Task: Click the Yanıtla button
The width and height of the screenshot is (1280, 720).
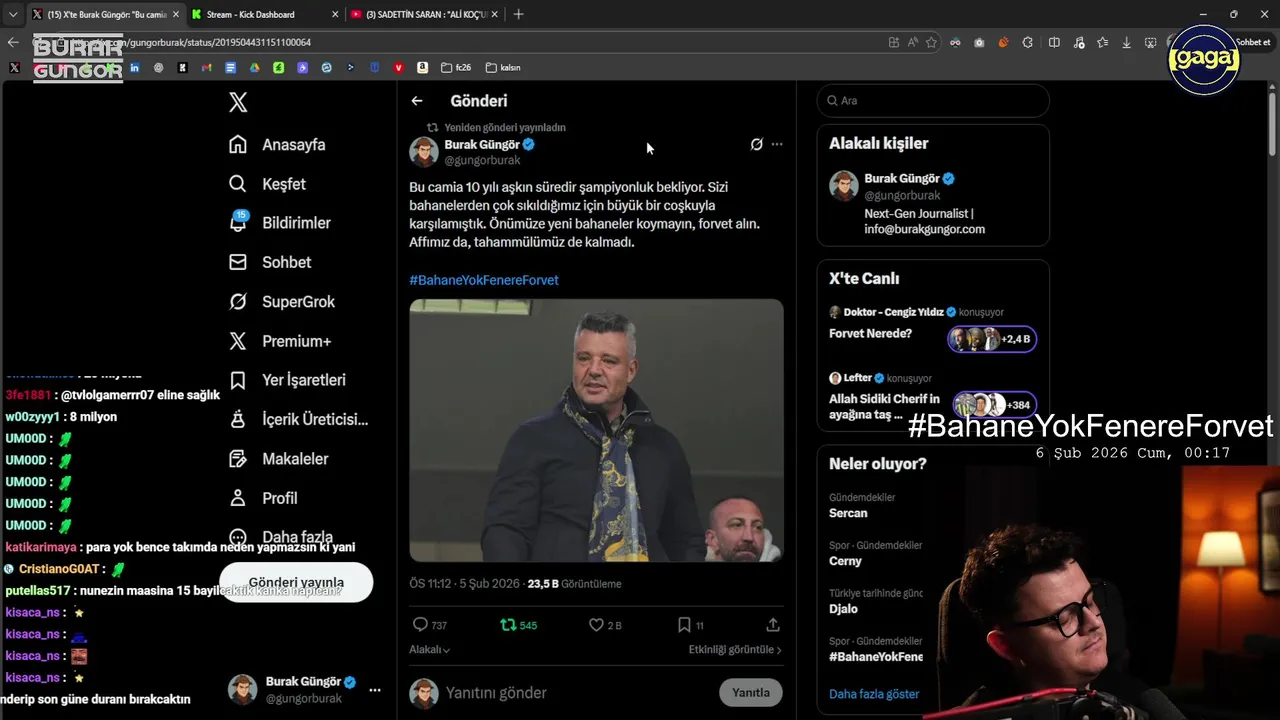Action: [751, 692]
